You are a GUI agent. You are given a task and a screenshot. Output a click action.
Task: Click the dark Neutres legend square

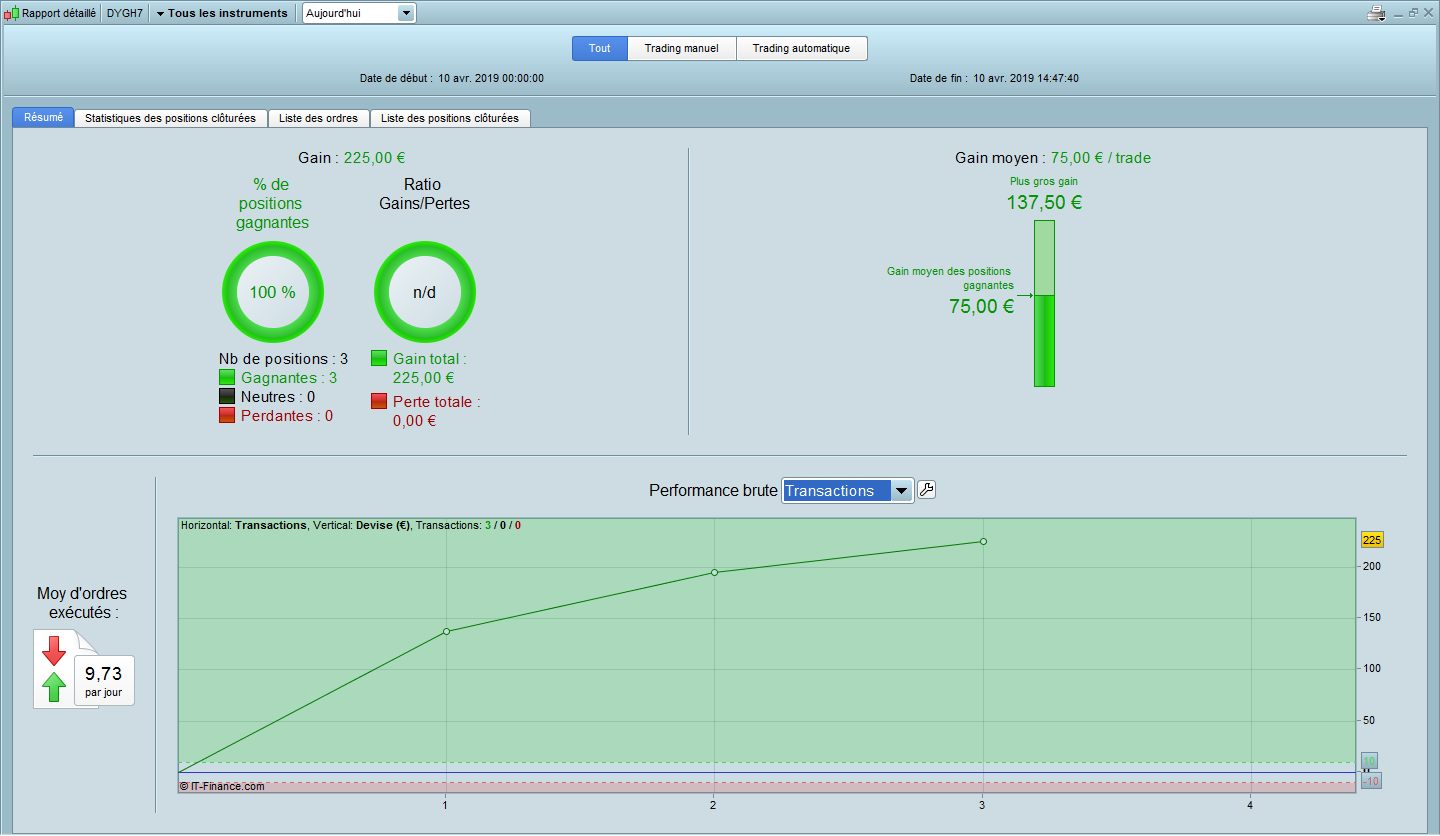227,397
